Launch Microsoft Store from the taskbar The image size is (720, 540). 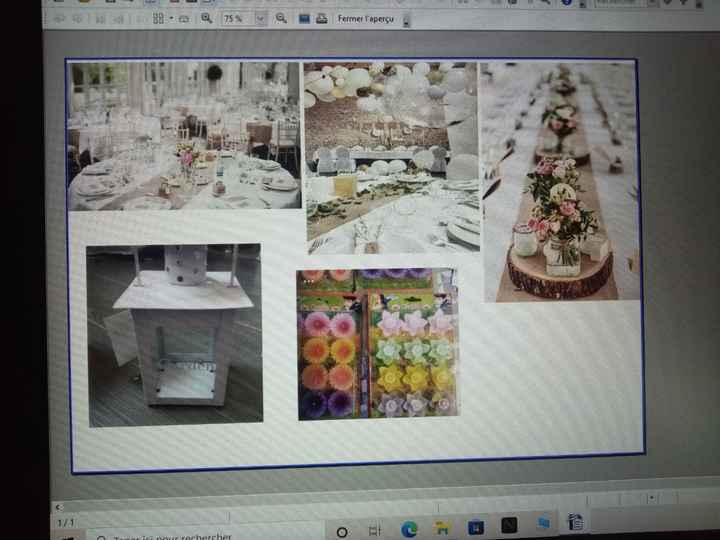475,527
